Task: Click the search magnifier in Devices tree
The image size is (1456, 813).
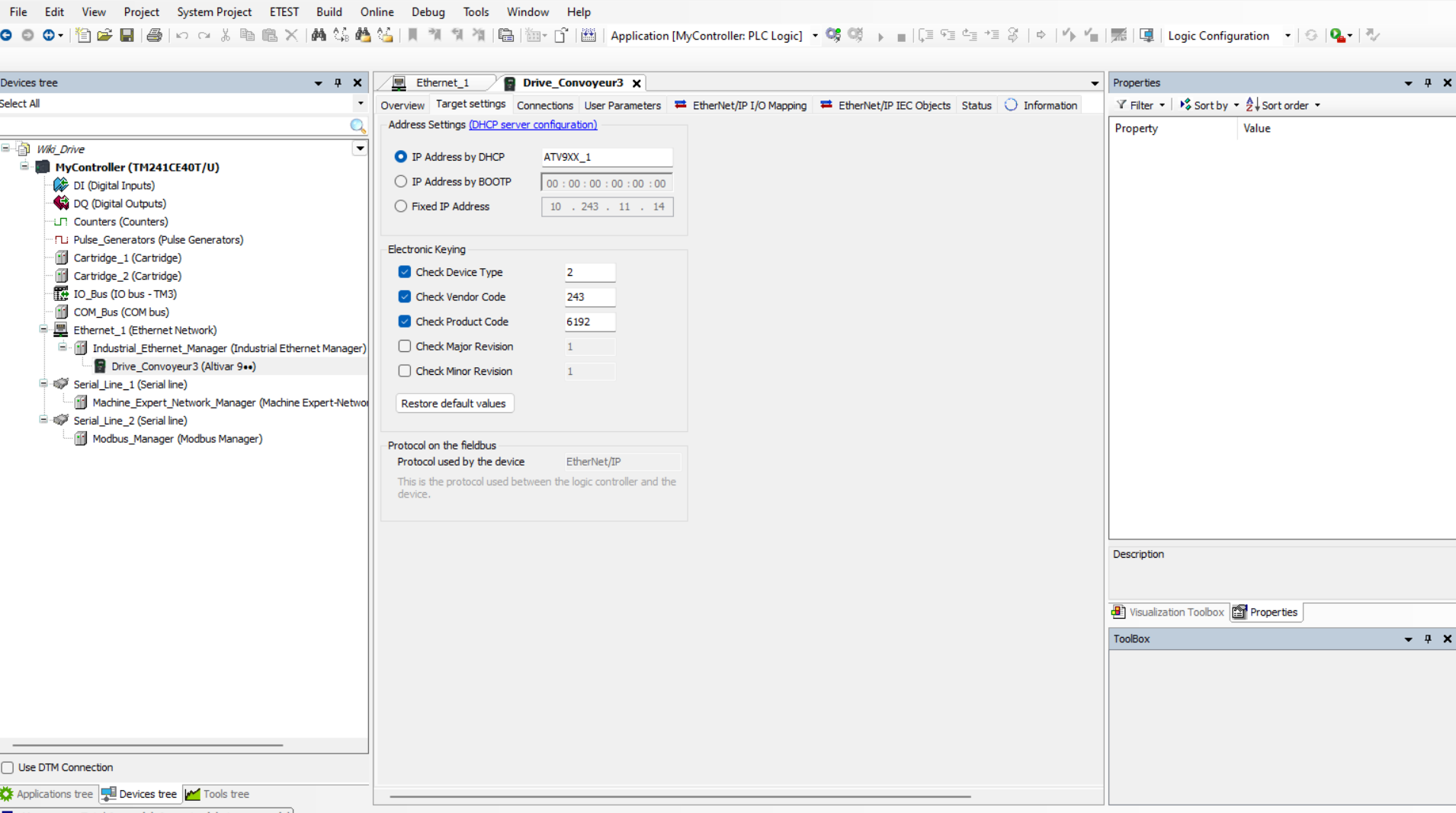Action: (x=358, y=126)
